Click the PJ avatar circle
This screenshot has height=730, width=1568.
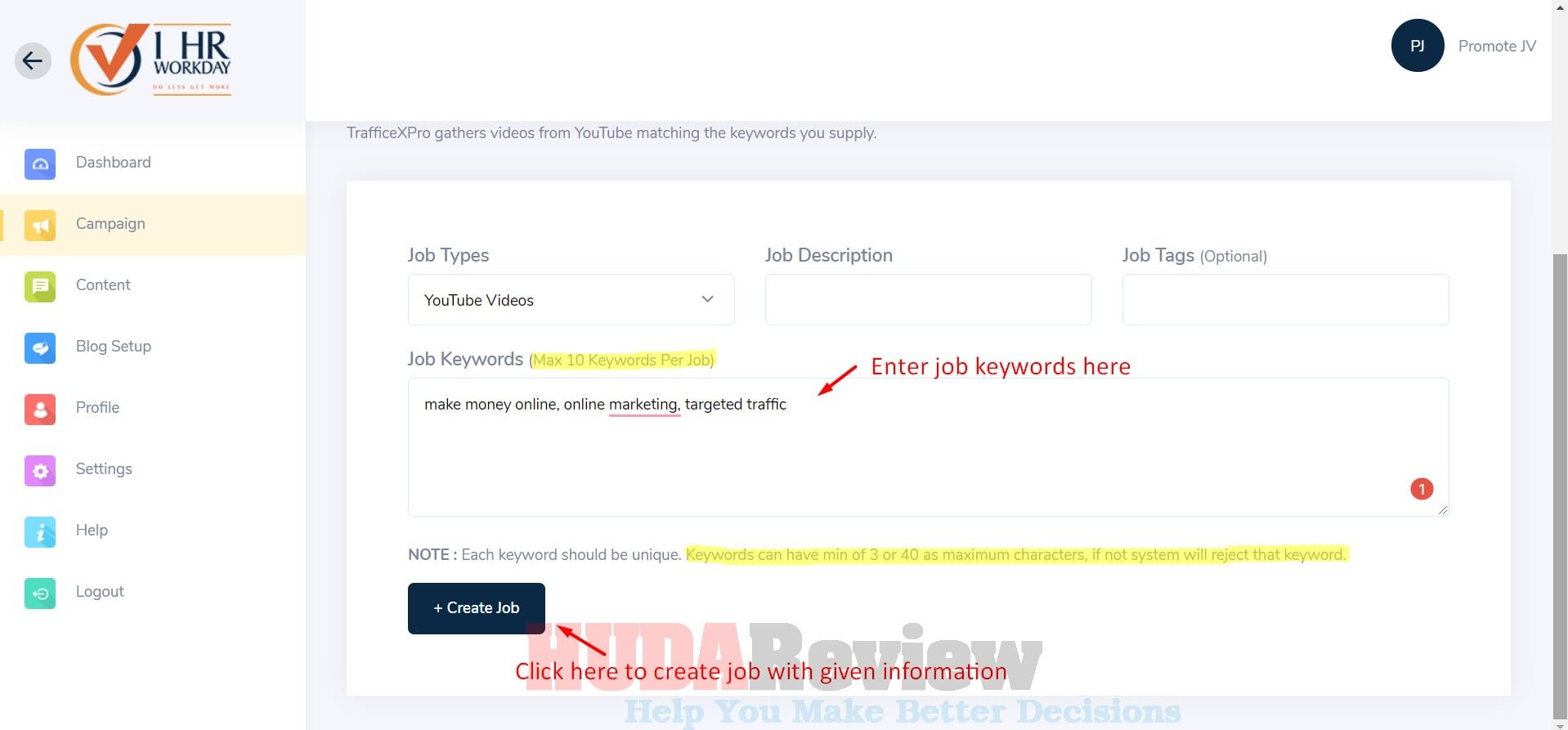[x=1418, y=46]
